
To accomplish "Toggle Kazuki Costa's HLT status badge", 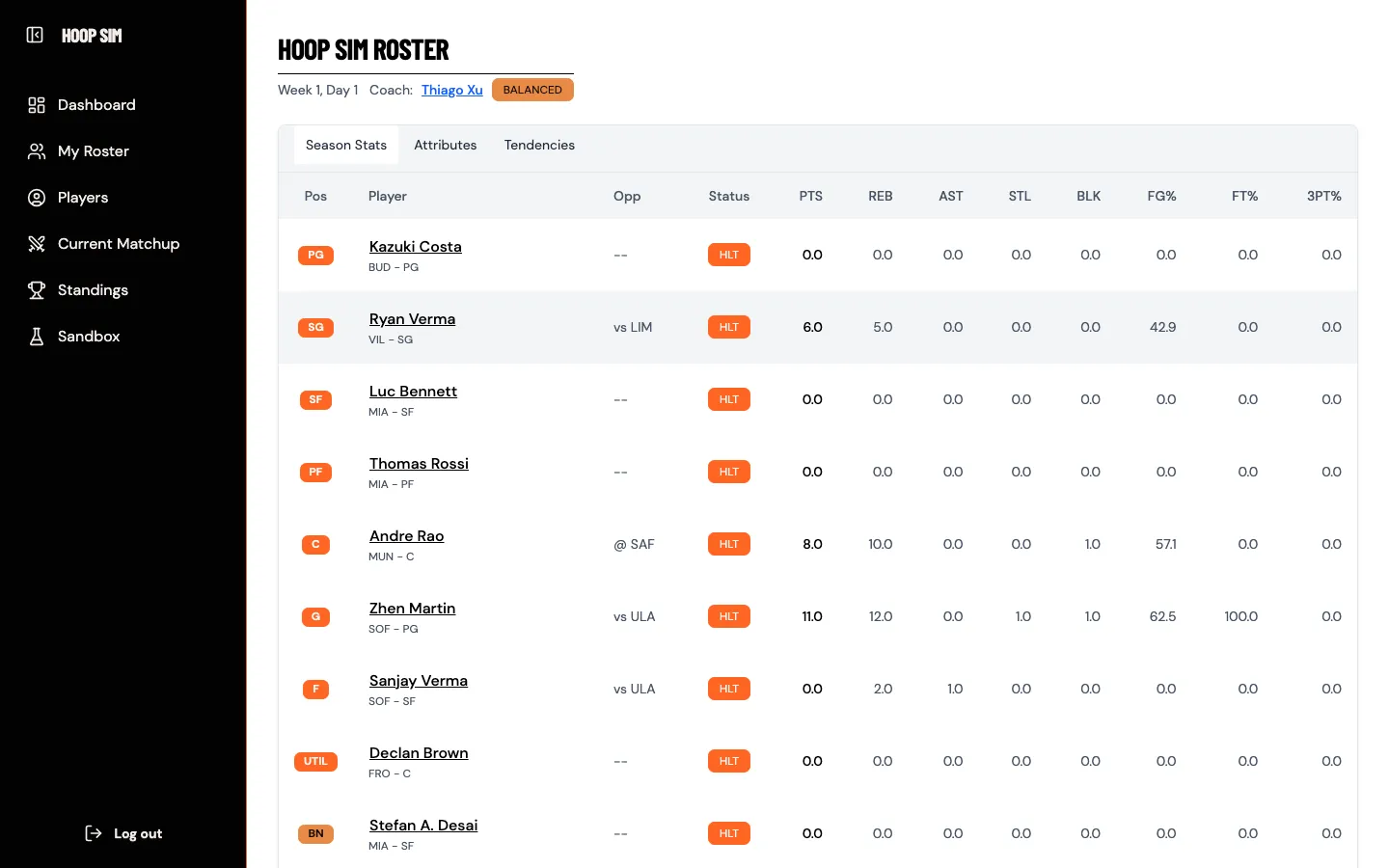I will [x=729, y=255].
